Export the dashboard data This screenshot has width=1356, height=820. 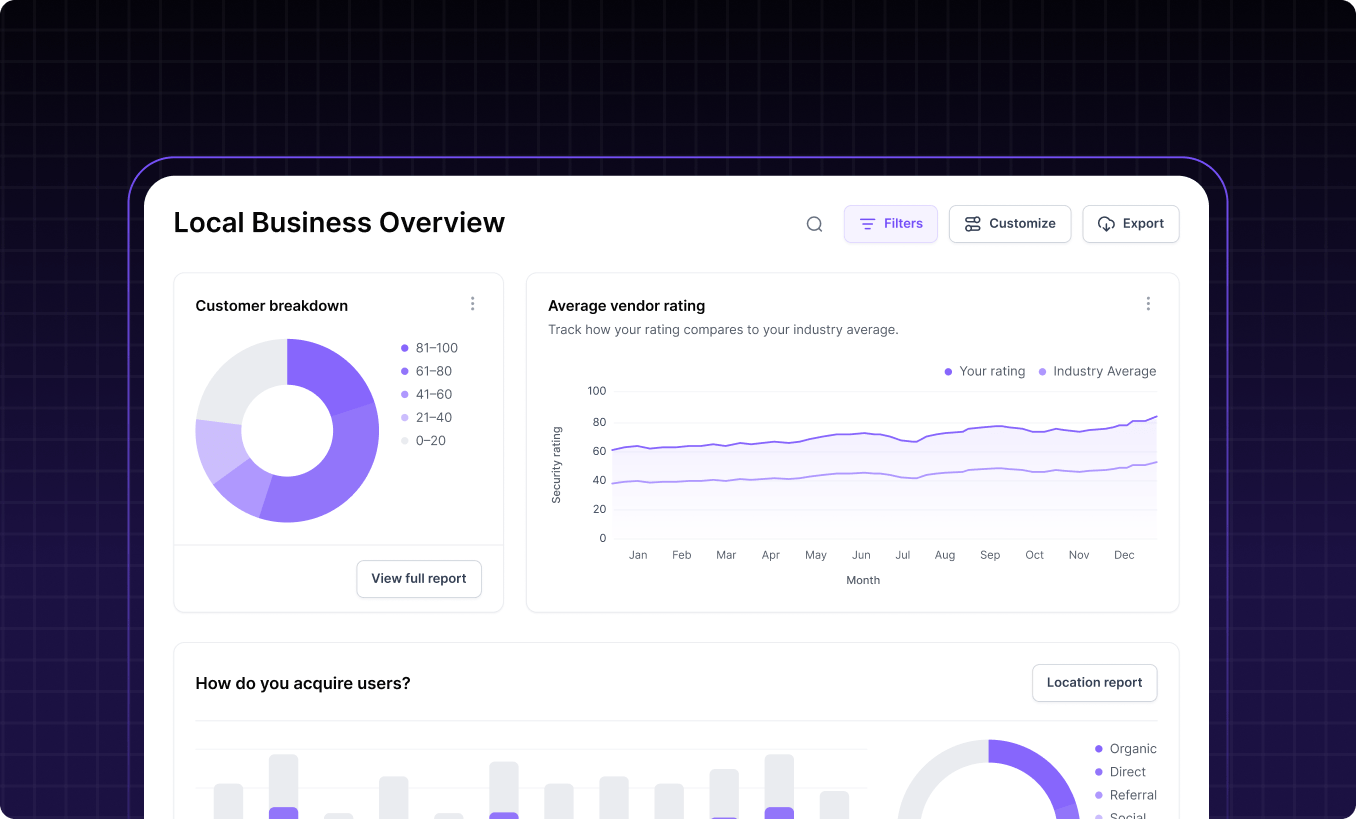pyautogui.click(x=1130, y=224)
